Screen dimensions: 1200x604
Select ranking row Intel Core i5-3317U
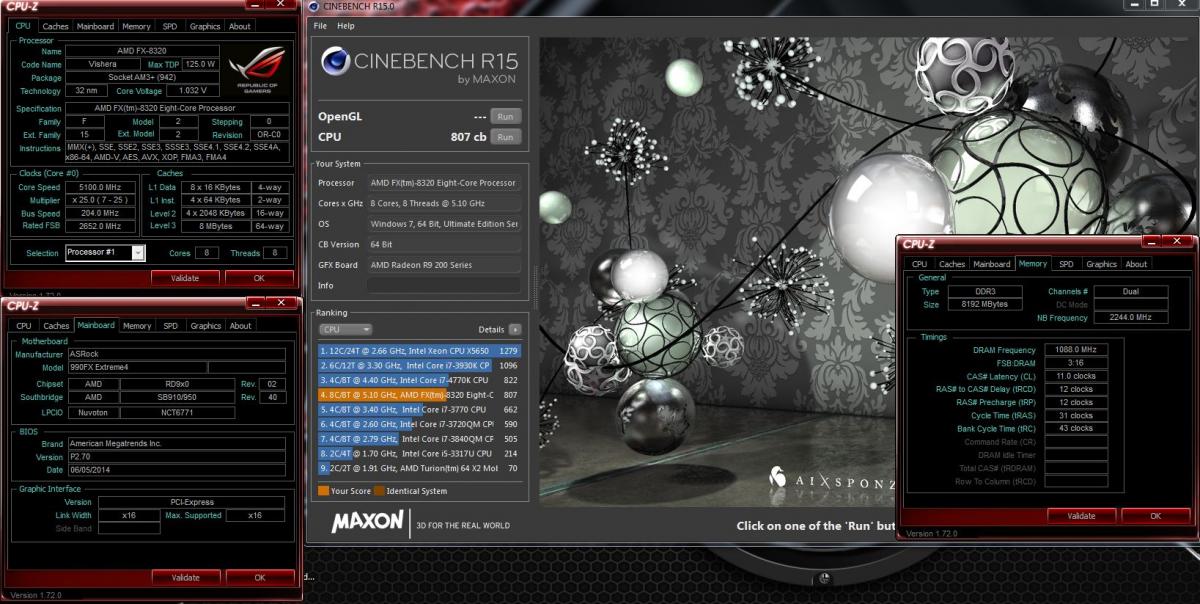coord(420,453)
